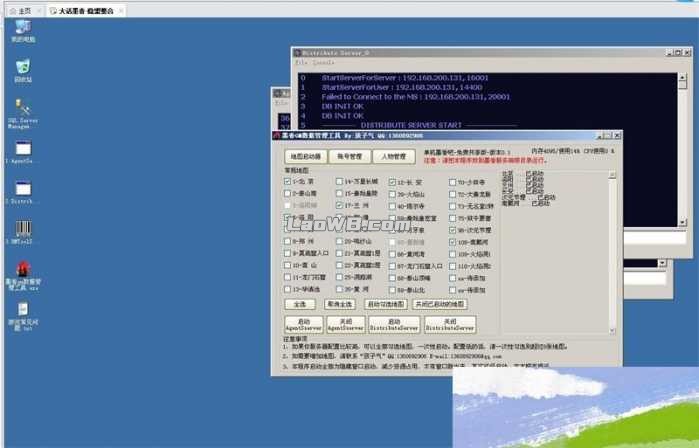The image size is (699, 448).
Task: Click the map status list vertical scrollbar
Action: (x=612, y=250)
